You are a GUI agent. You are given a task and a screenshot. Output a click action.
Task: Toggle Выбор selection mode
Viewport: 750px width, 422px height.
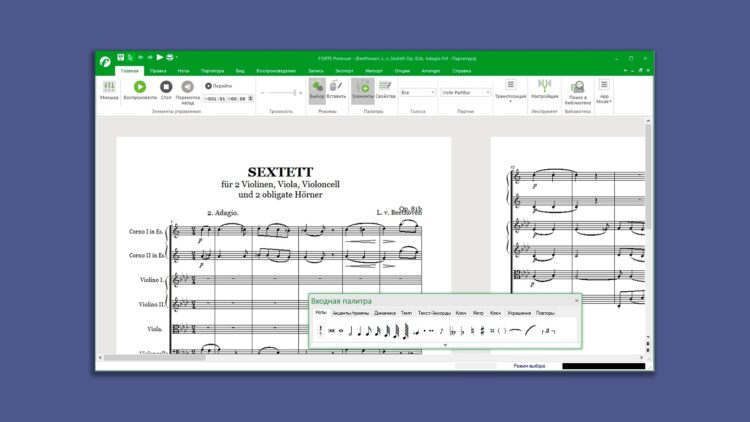pyautogui.click(x=316, y=89)
